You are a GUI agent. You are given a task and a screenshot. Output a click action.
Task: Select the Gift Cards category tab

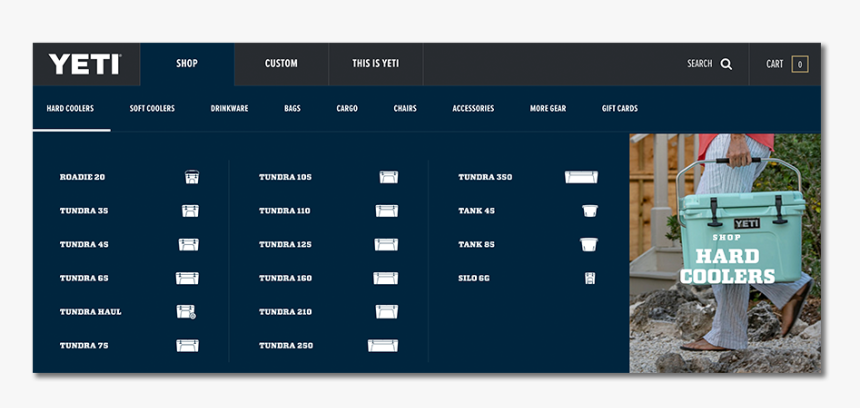click(620, 109)
